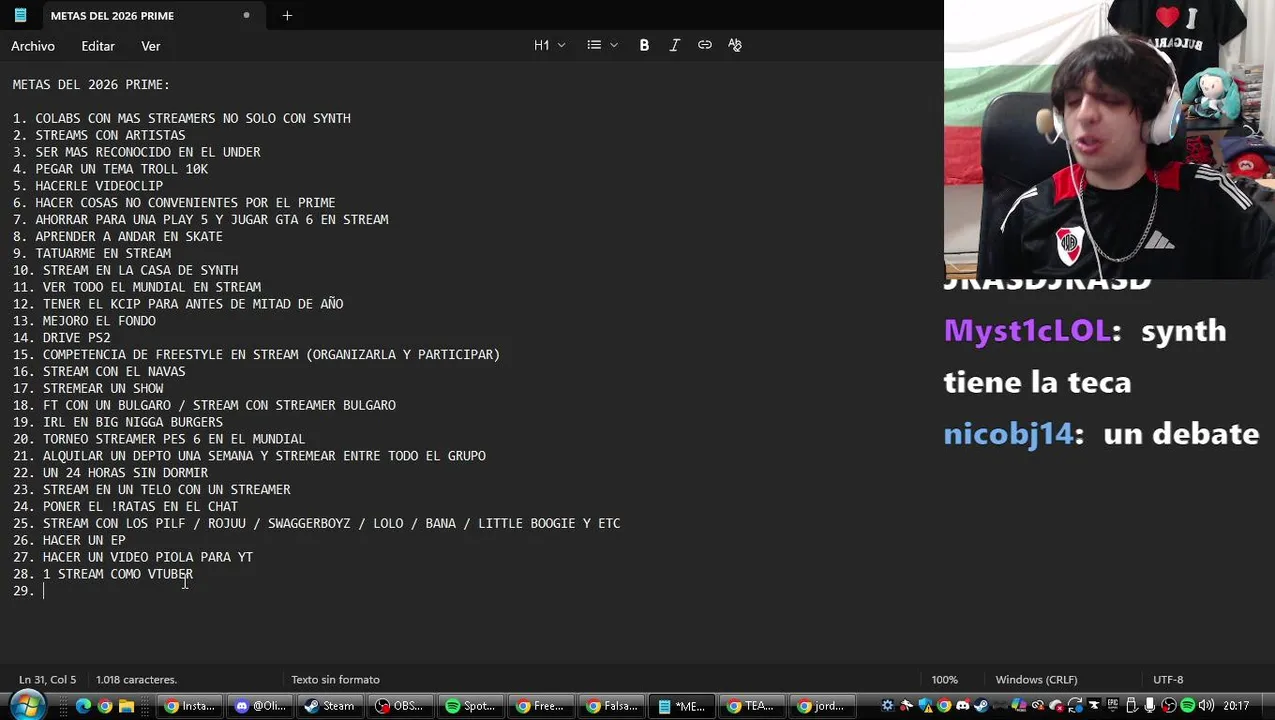Screen dimensions: 1275x720
Task: Open the Ver menu
Action: [x=151, y=46]
